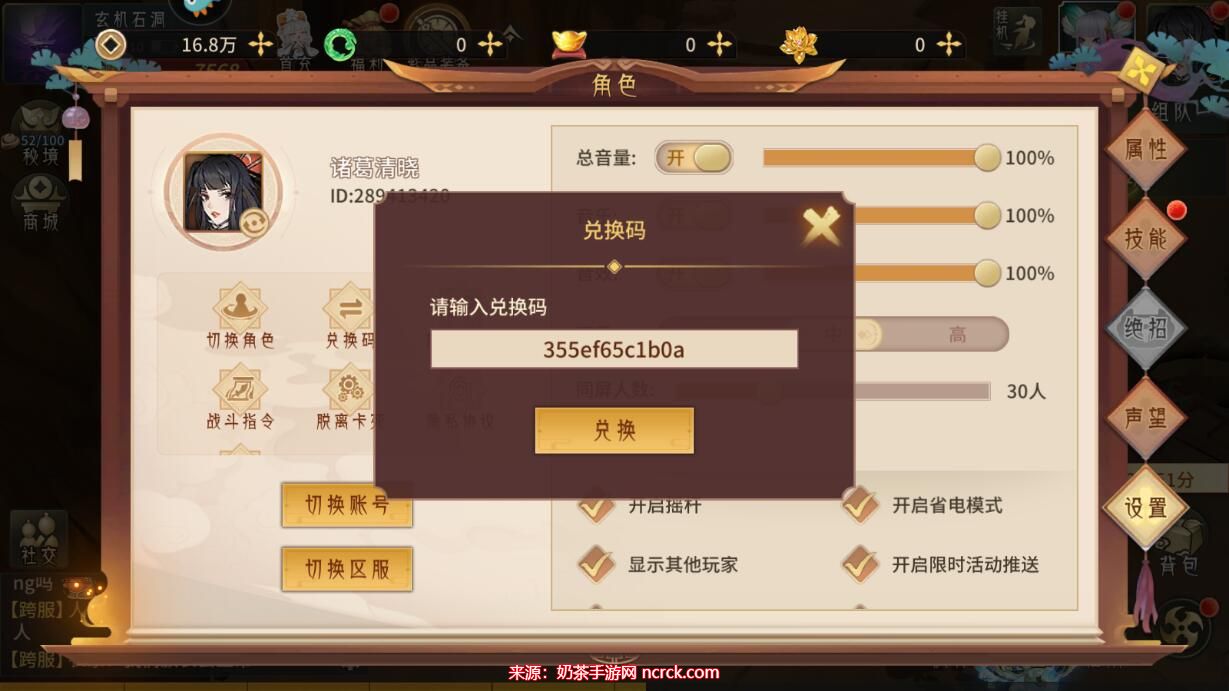This screenshot has height=691, width=1229.
Task: Open the 切换角色 switch character icon
Action: (240, 316)
